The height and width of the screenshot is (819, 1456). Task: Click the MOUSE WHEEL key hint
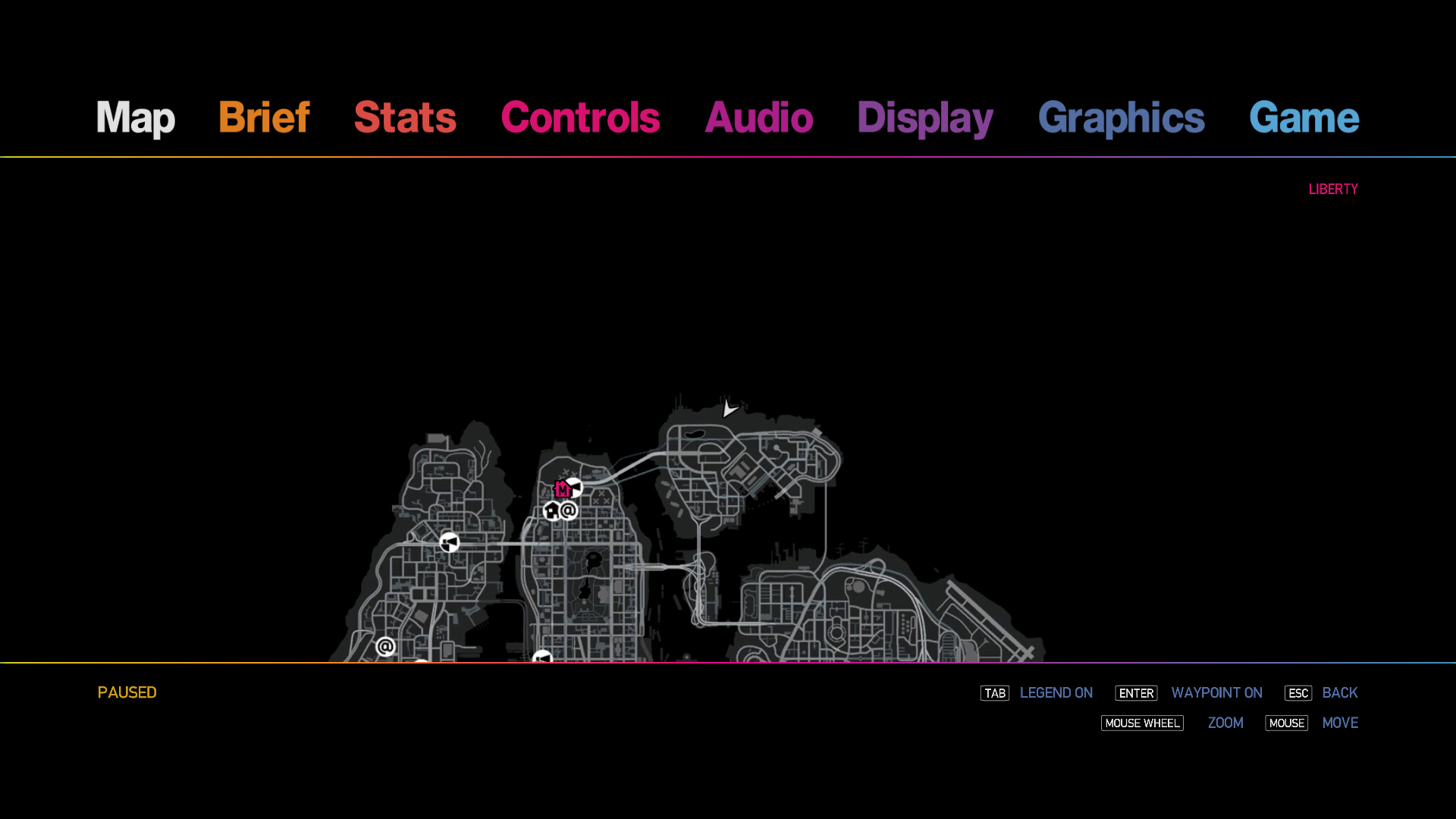[1142, 723]
